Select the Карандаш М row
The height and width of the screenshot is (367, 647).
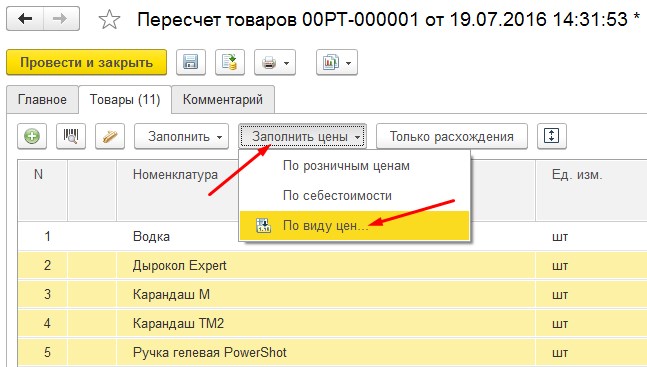[x=333, y=294]
